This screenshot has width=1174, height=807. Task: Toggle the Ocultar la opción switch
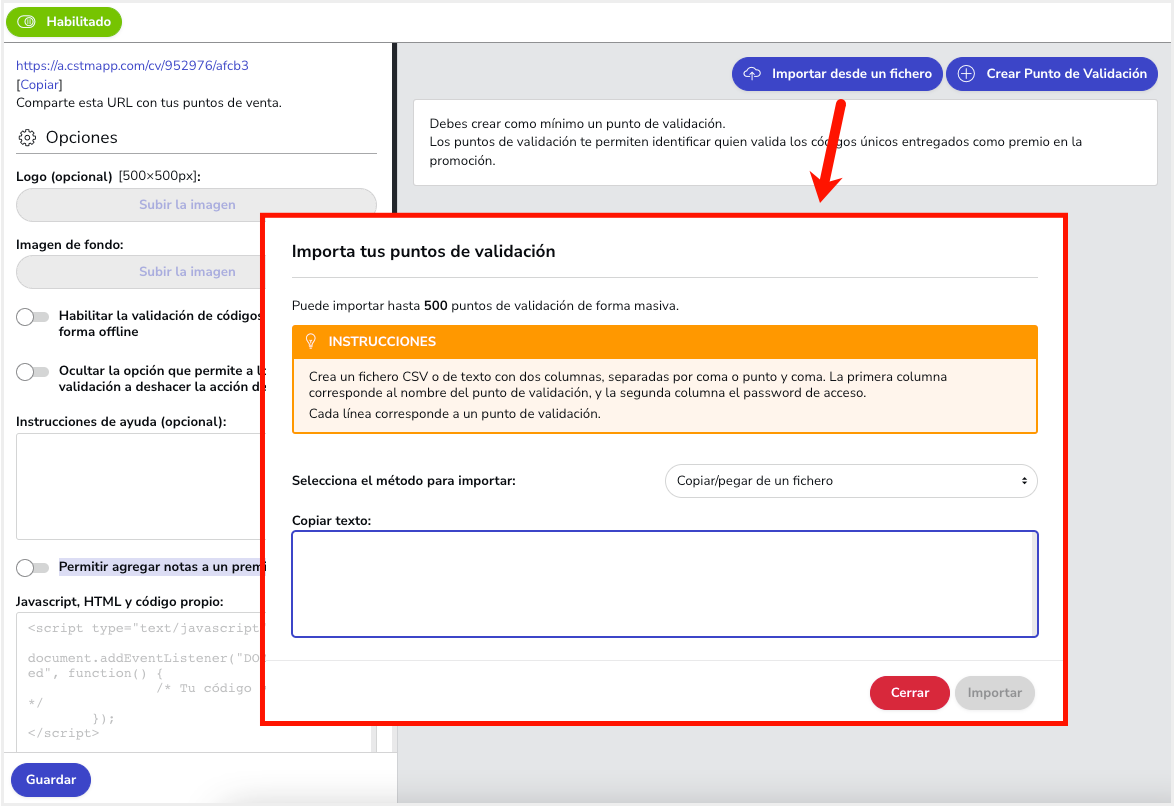[x=32, y=371]
